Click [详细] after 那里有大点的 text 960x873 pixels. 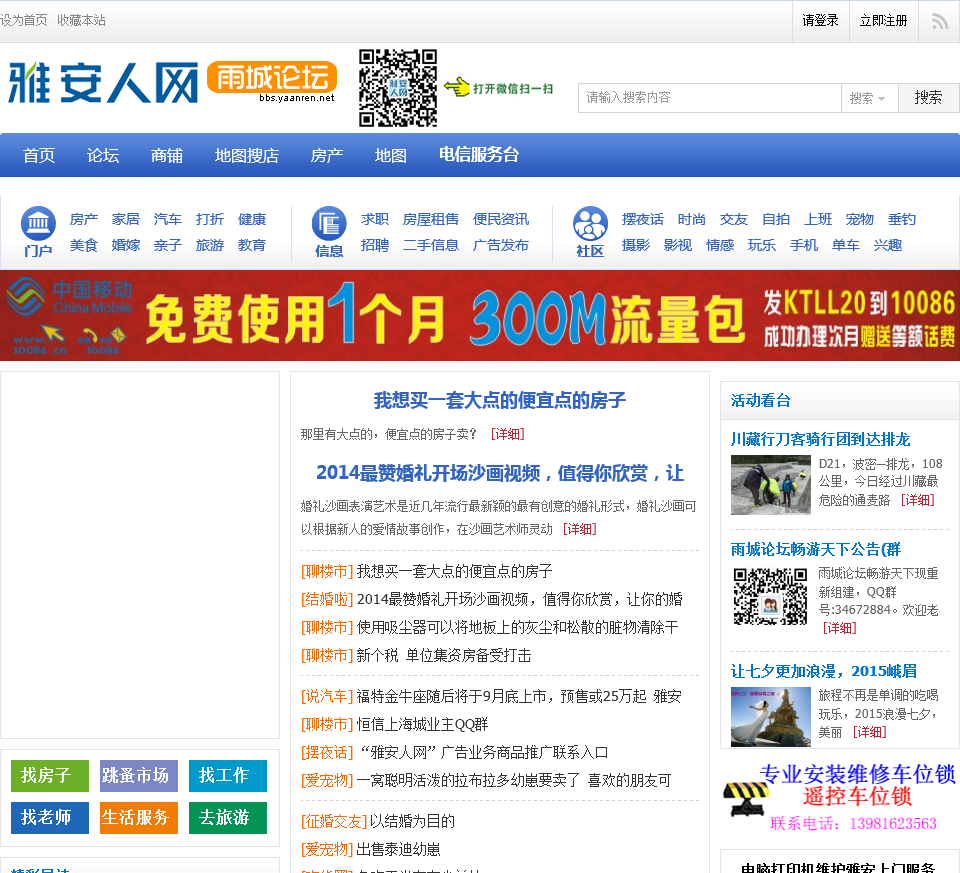click(508, 434)
